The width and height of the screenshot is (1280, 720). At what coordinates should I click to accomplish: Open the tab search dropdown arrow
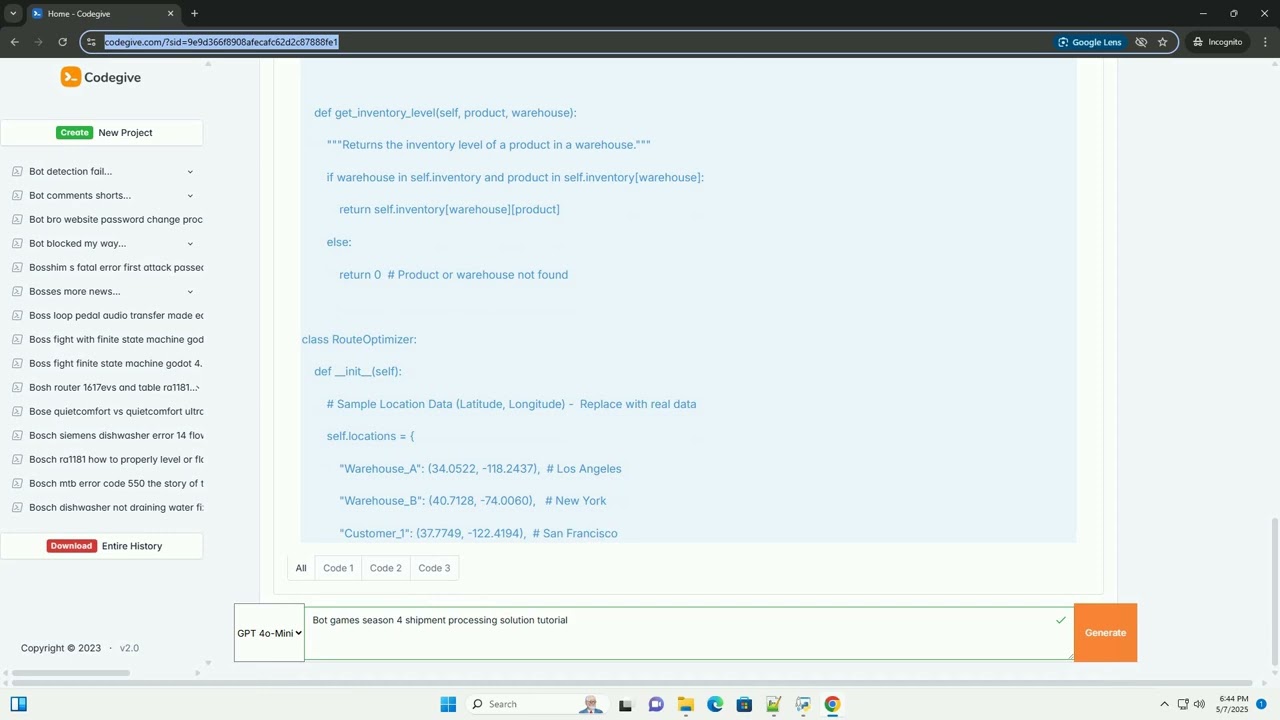(13, 13)
